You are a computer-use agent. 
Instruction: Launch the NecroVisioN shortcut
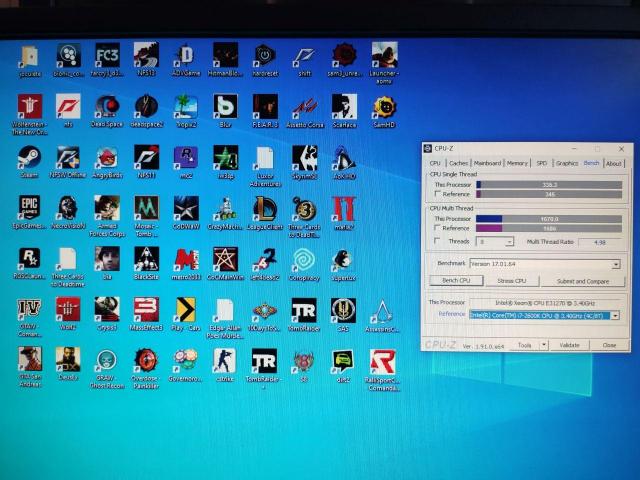pyautogui.click(x=68, y=212)
